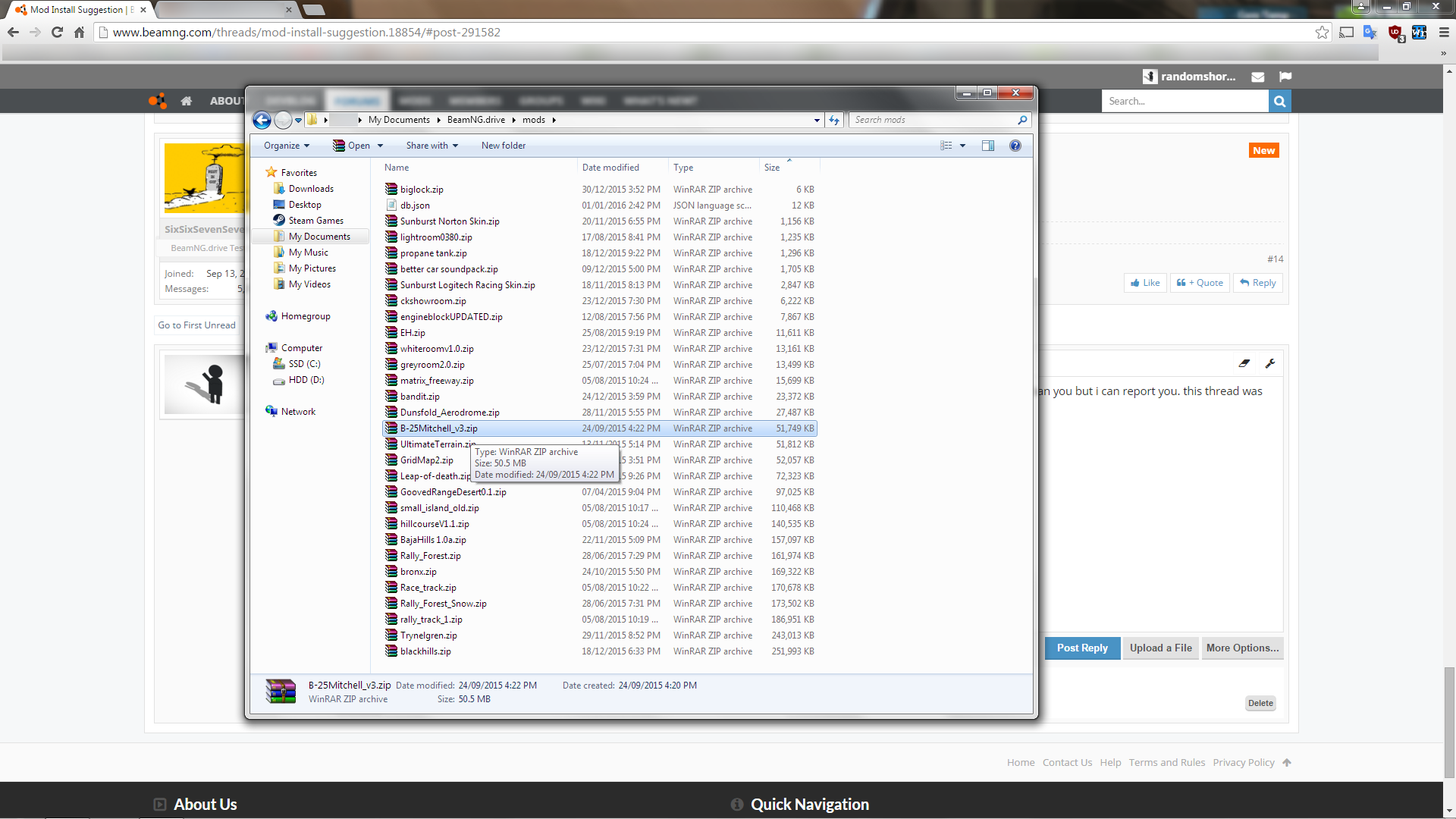
Task: Select Favorites in navigation pane
Action: click(x=299, y=173)
